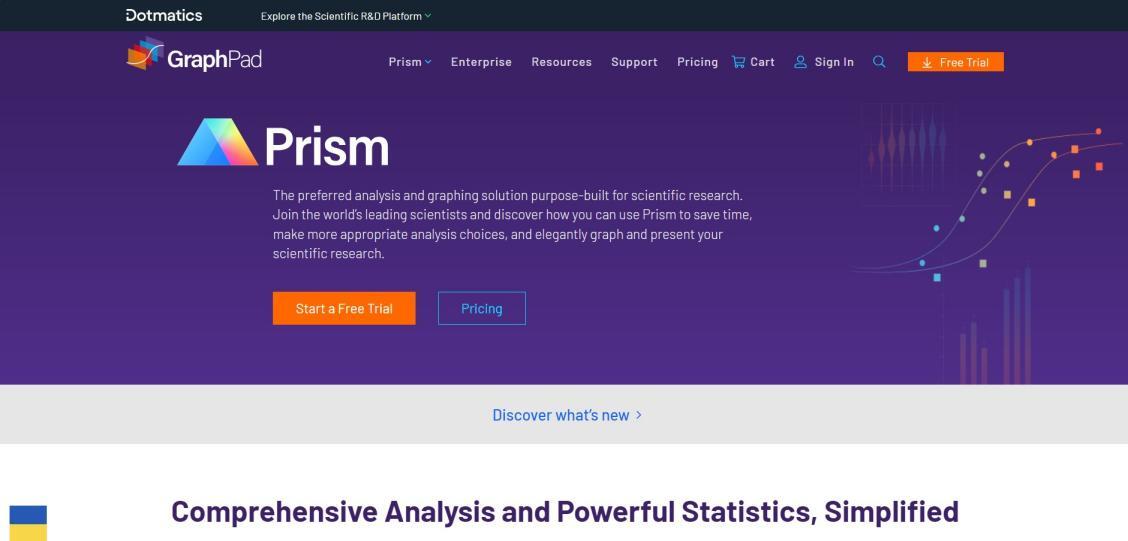Viewport: 1128px width, 541px height.
Task: Open Pricing in the navigation bar
Action: tap(697, 62)
